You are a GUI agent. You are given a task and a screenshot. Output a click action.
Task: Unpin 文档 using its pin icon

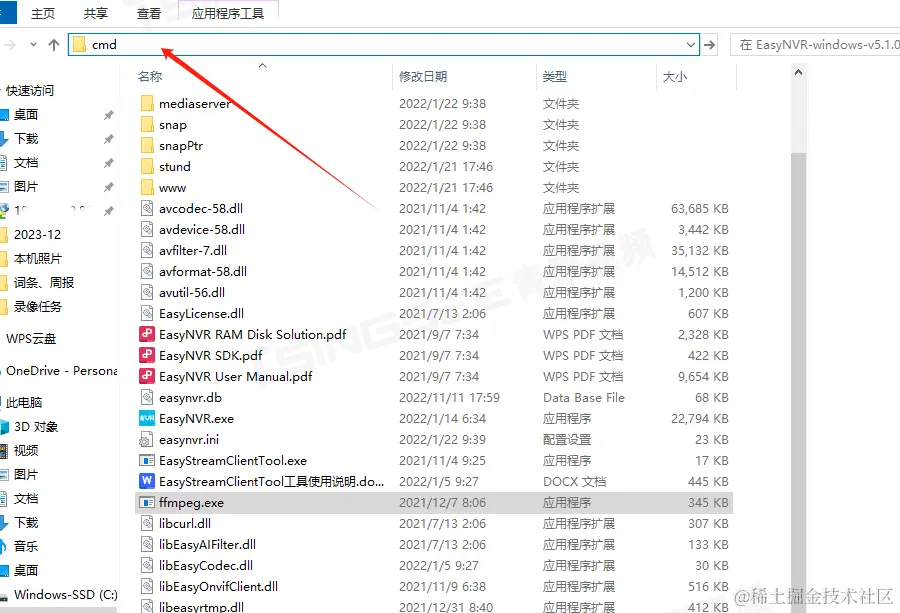108,164
